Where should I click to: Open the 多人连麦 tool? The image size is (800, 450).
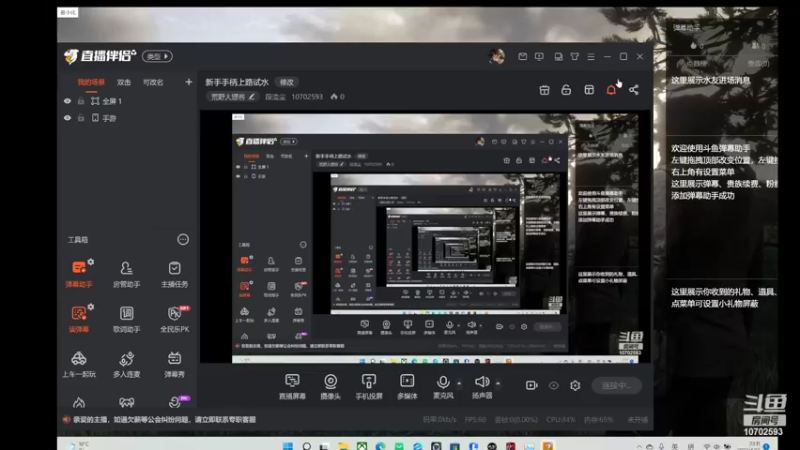(x=127, y=364)
